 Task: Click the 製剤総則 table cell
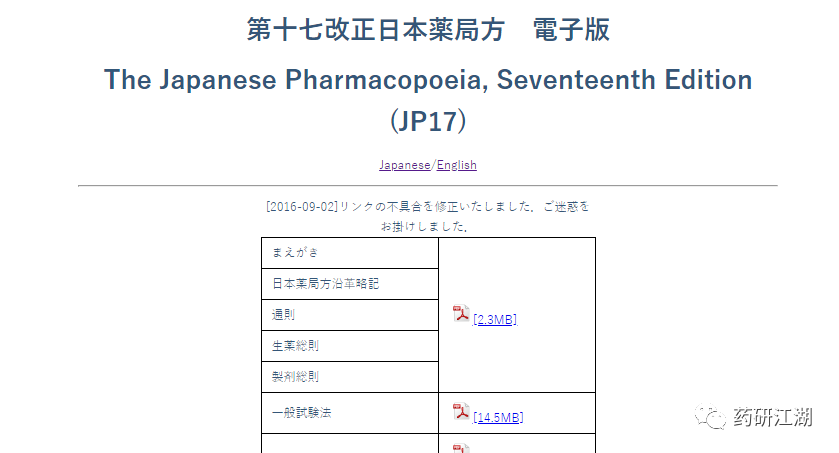tap(350, 377)
